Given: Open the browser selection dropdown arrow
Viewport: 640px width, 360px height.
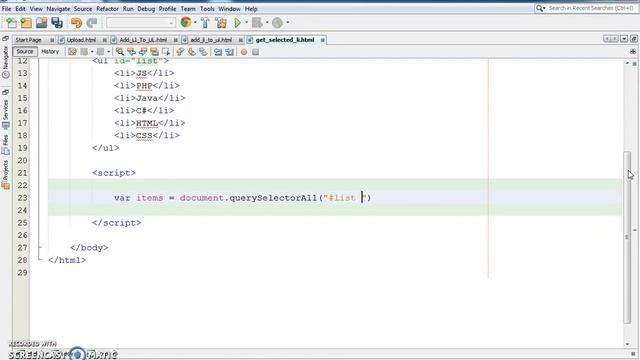Looking at the screenshot, I should pyautogui.click(x=195, y=22).
